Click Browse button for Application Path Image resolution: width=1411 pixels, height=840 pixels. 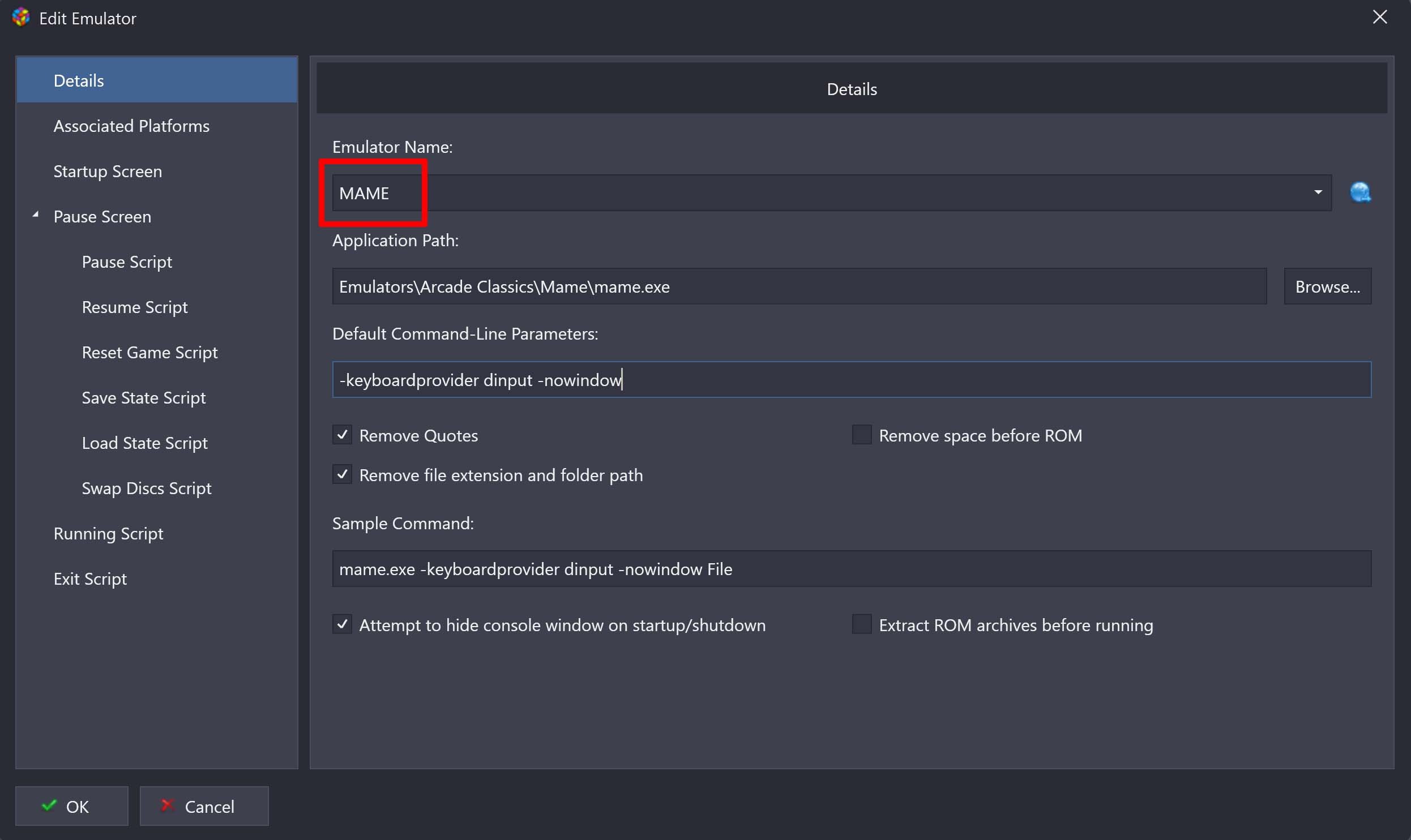[1327, 286]
